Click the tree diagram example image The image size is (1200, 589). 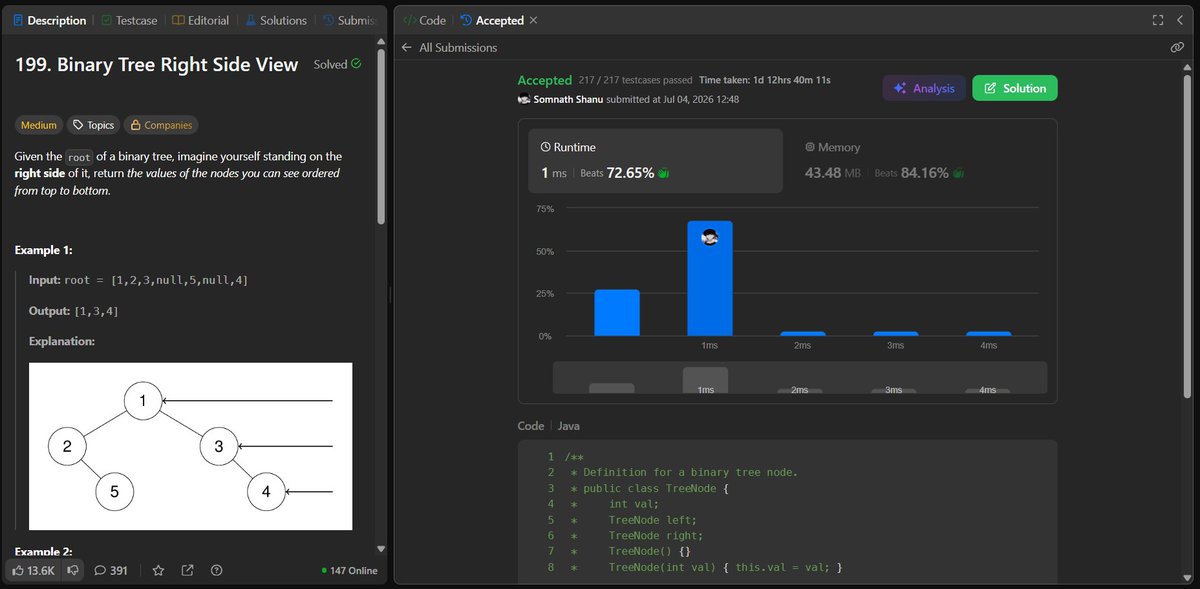point(190,446)
